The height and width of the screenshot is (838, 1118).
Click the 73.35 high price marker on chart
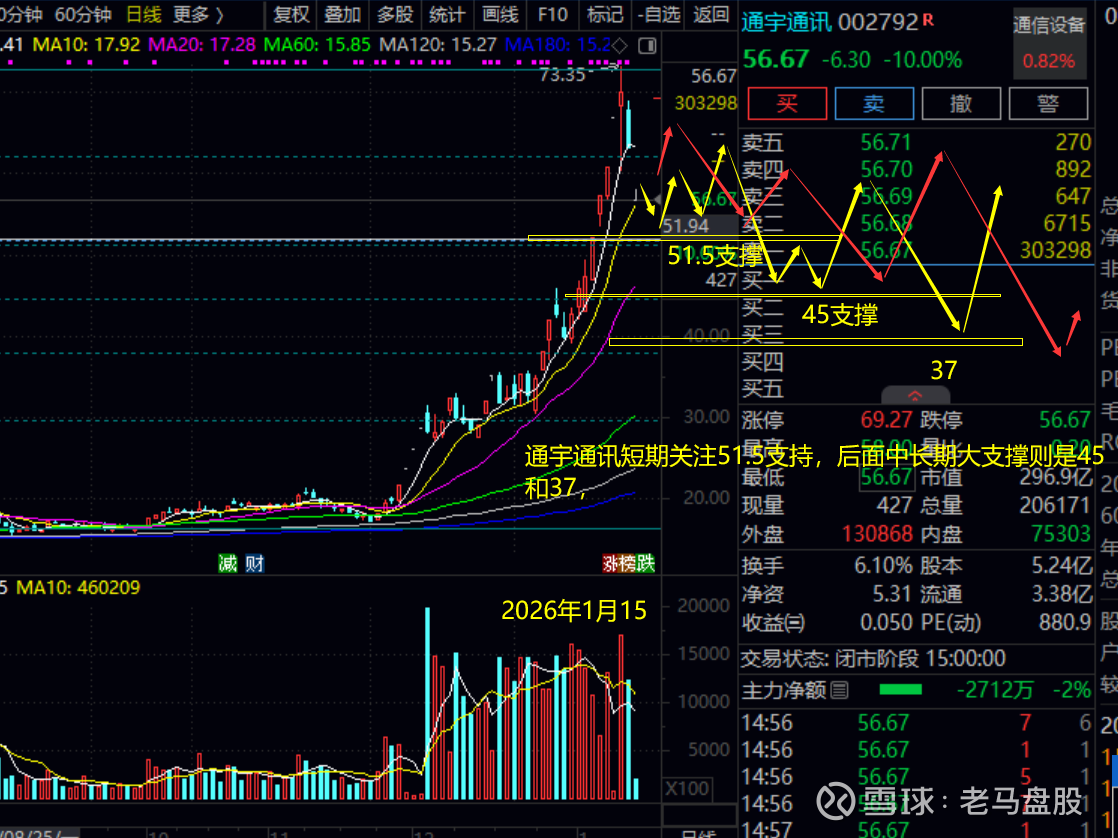coord(563,74)
